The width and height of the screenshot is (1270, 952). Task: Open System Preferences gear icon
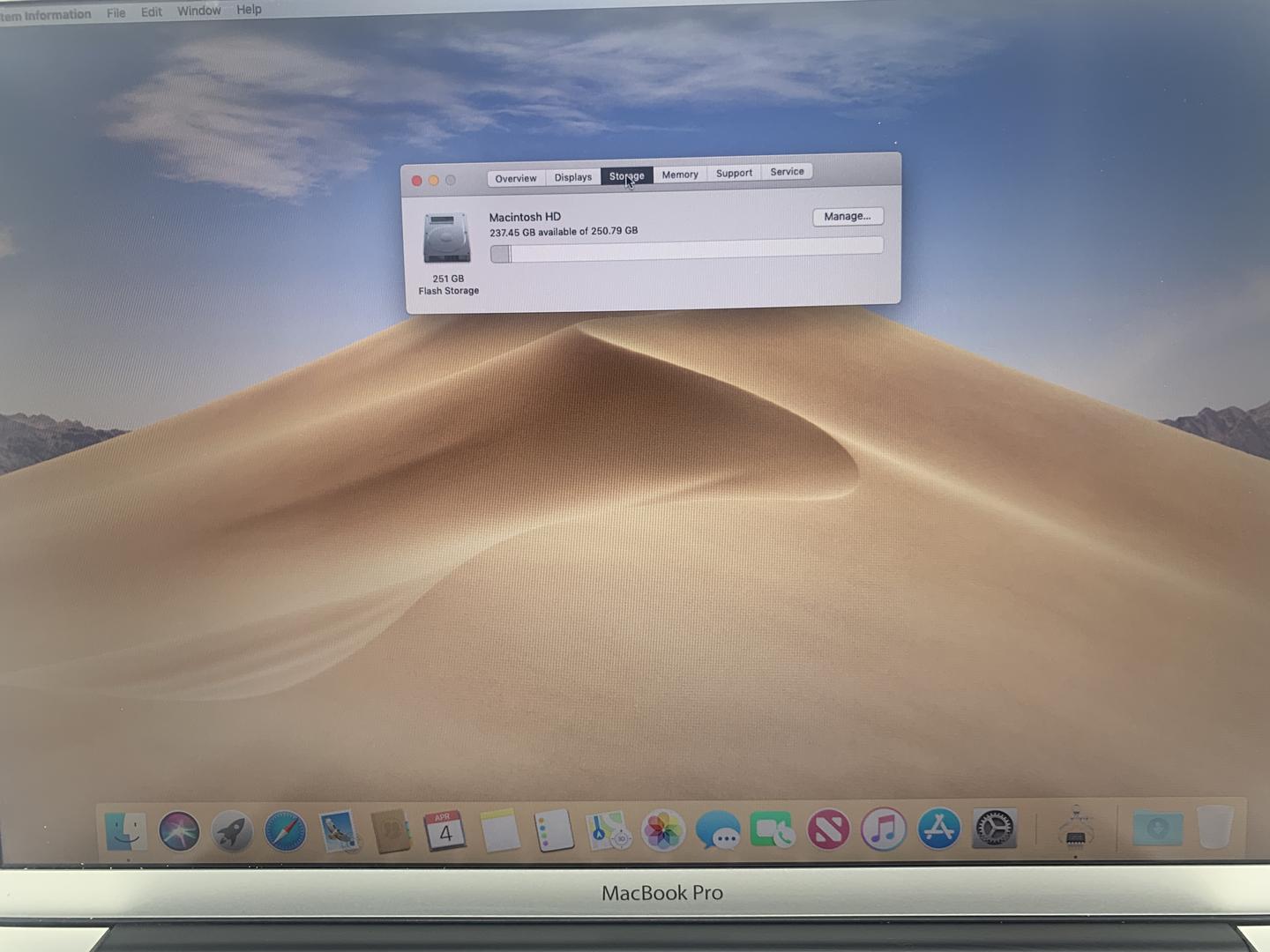click(994, 829)
